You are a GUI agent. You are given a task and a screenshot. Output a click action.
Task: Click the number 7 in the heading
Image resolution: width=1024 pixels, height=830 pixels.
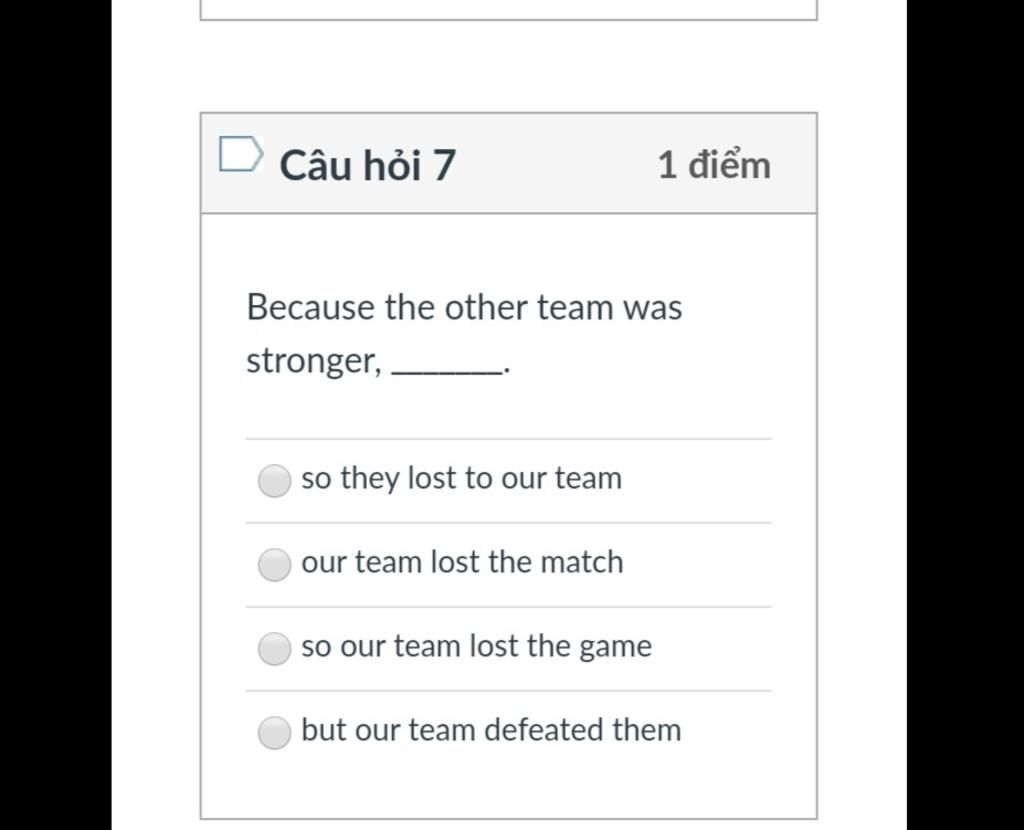click(x=443, y=165)
